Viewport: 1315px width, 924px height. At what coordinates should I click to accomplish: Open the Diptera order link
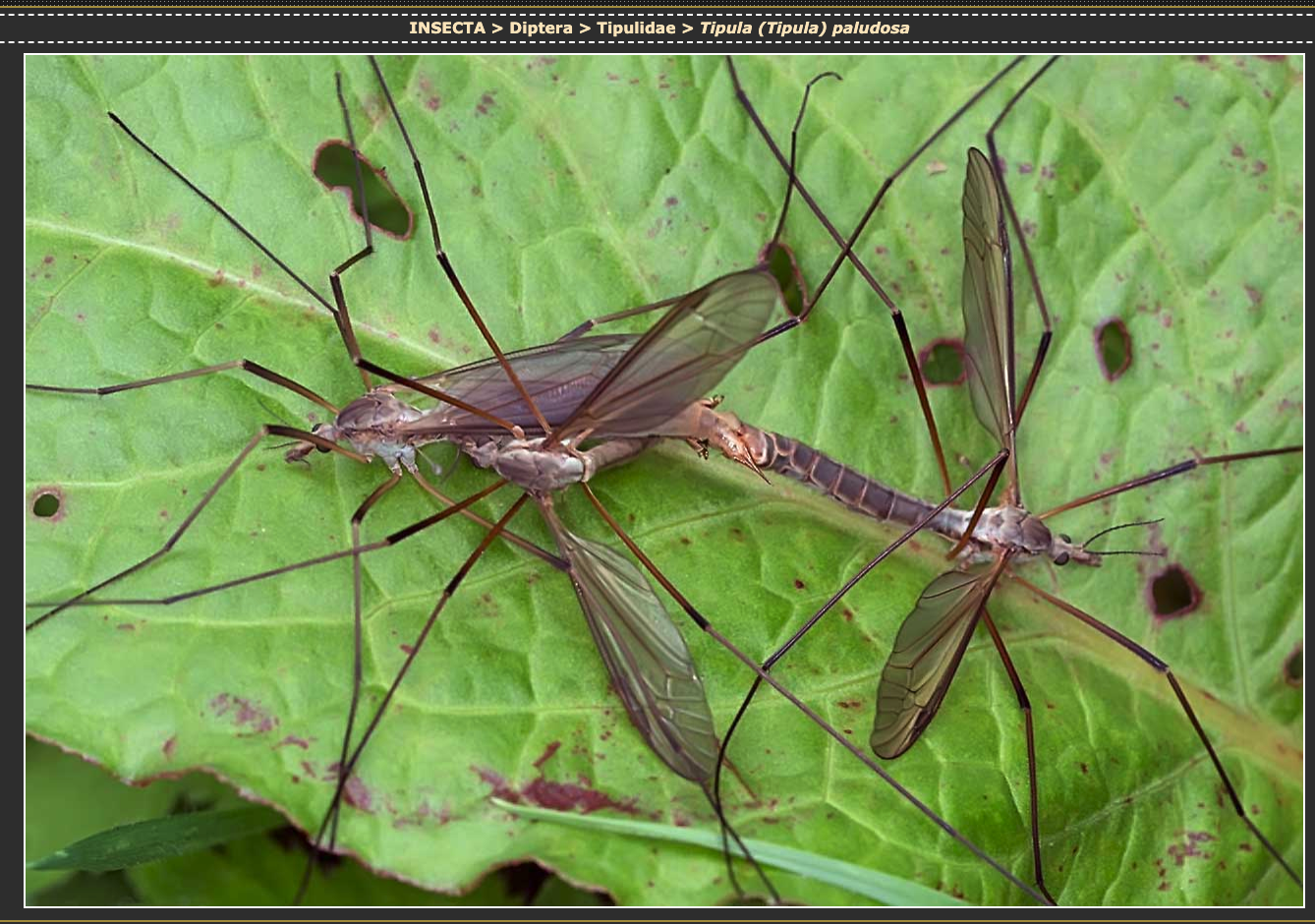541,28
